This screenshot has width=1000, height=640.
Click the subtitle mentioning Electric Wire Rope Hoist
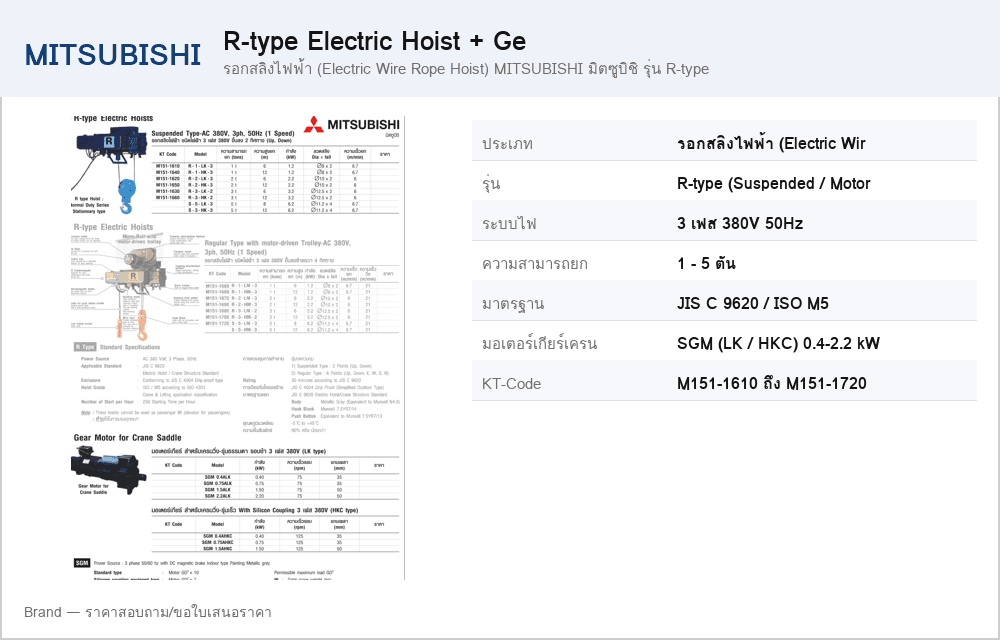point(466,69)
